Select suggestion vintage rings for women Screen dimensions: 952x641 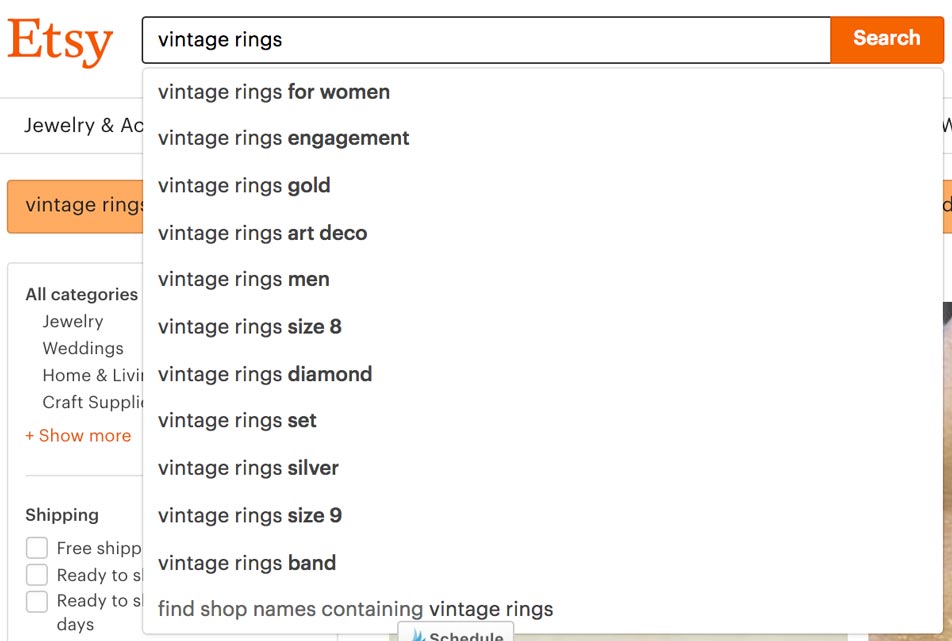(542, 92)
